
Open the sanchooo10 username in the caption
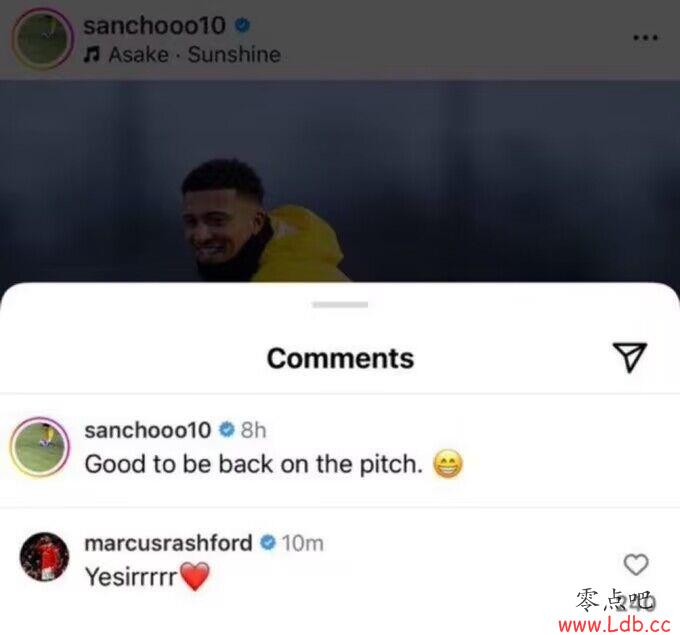click(148, 430)
